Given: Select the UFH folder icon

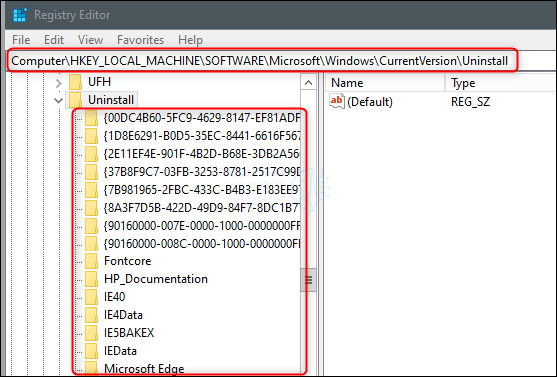Looking at the screenshot, I should (x=76, y=82).
